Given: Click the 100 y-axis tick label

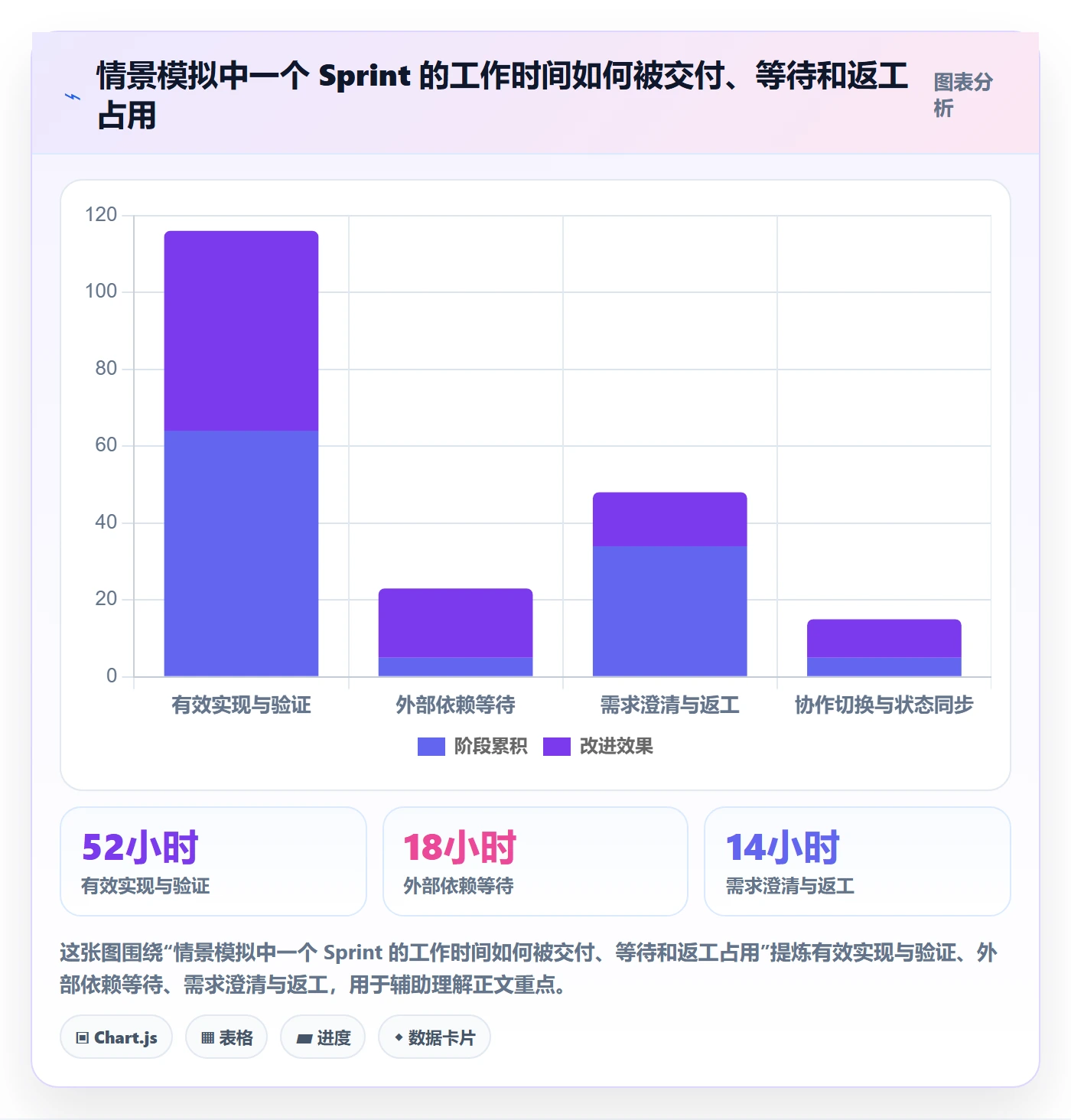Looking at the screenshot, I should [101, 291].
